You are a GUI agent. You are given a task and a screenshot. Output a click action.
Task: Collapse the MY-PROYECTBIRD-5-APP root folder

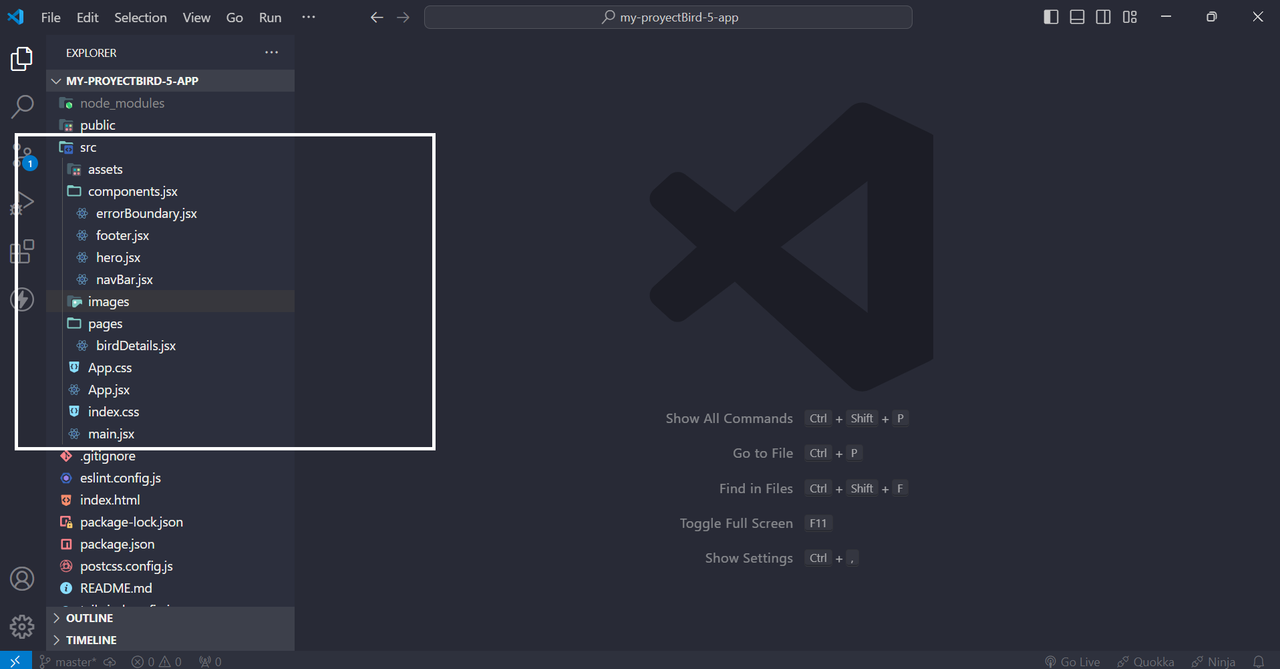point(170,81)
